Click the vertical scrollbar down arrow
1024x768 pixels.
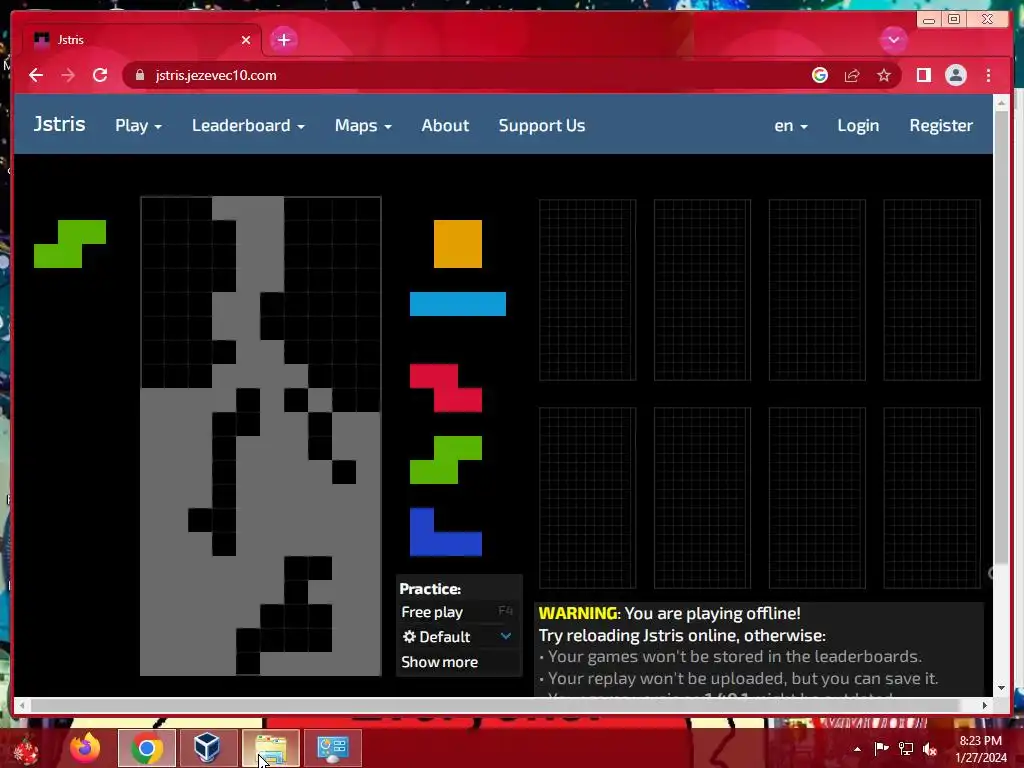1002,687
